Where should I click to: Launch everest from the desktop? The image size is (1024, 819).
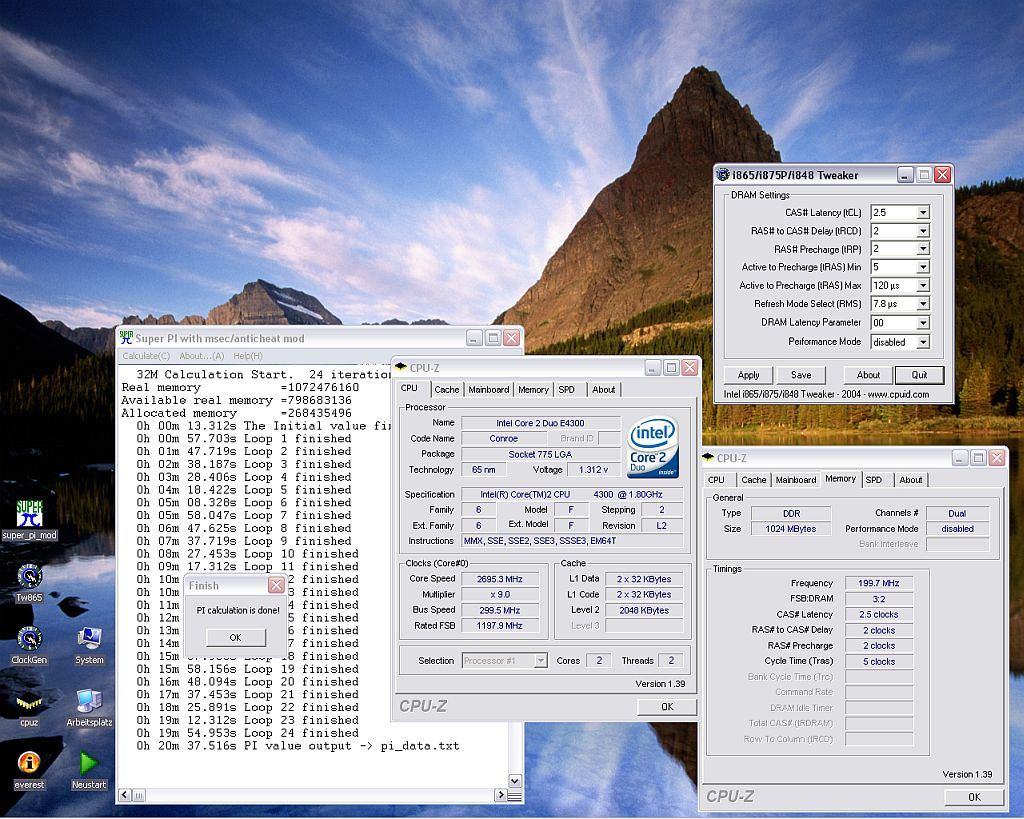(29, 769)
